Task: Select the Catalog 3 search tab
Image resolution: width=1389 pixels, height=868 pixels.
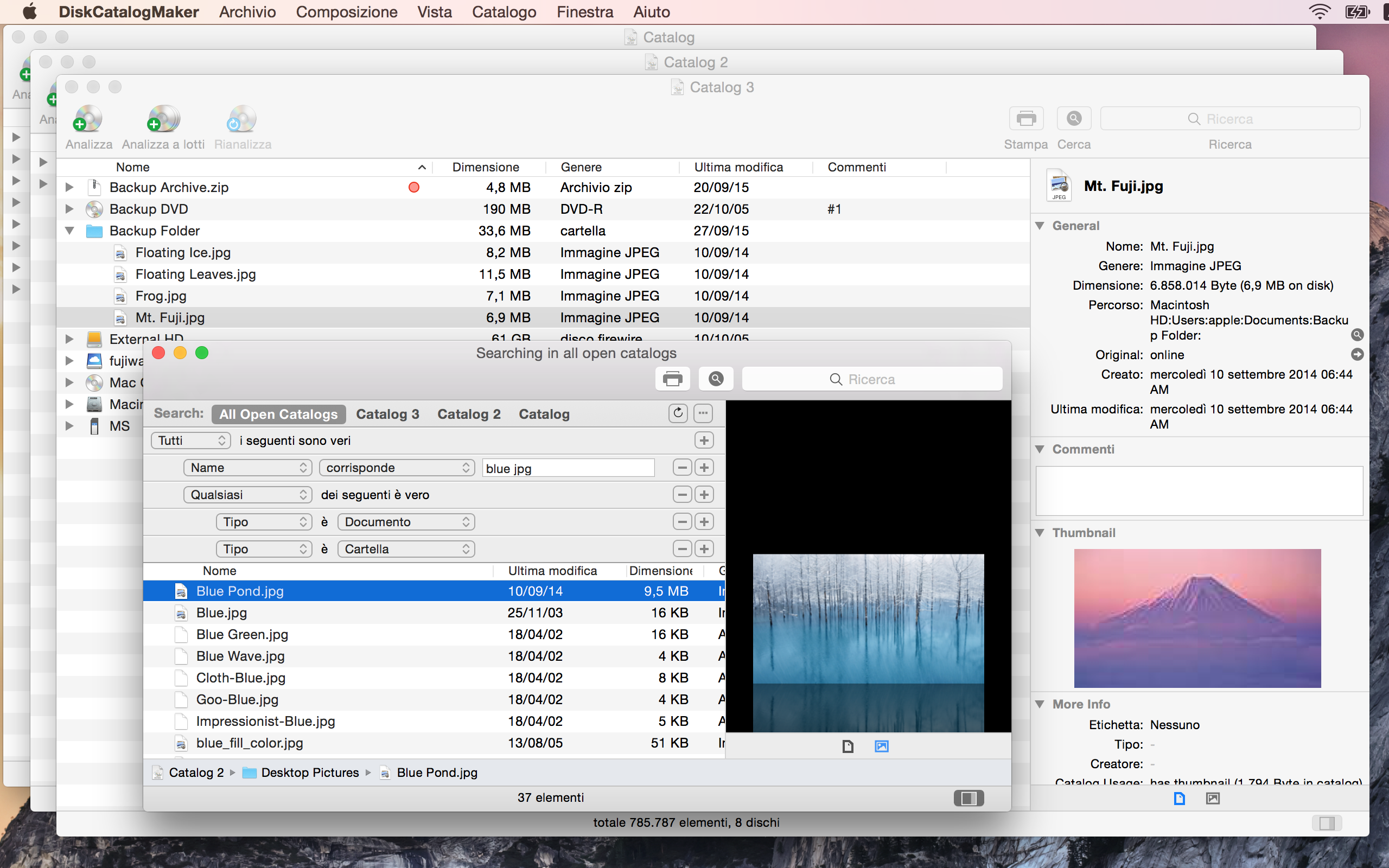Action: pyautogui.click(x=388, y=413)
